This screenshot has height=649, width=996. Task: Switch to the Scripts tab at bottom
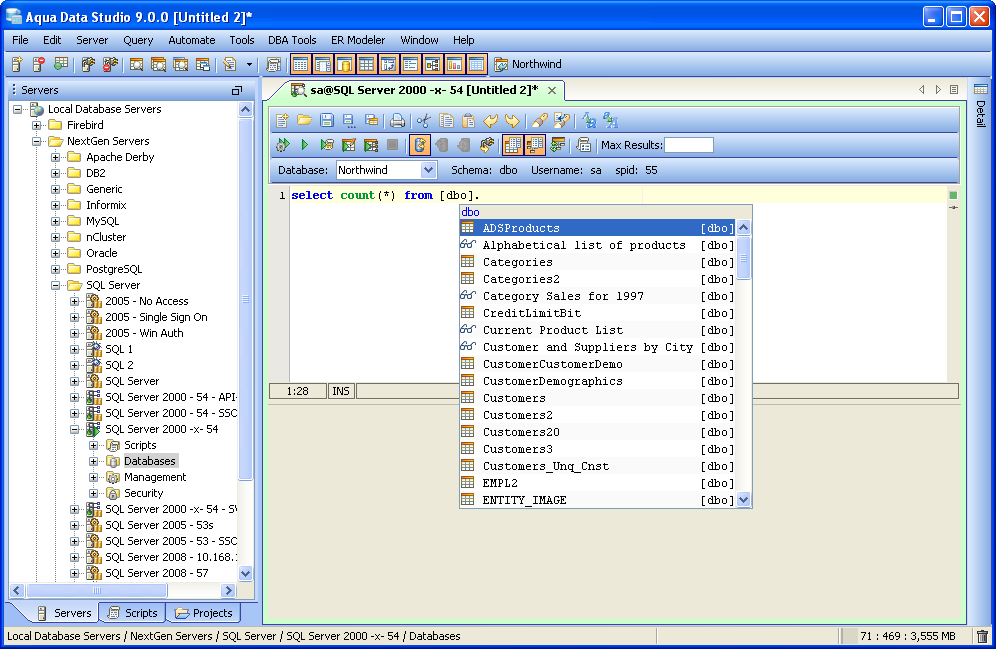[132, 613]
